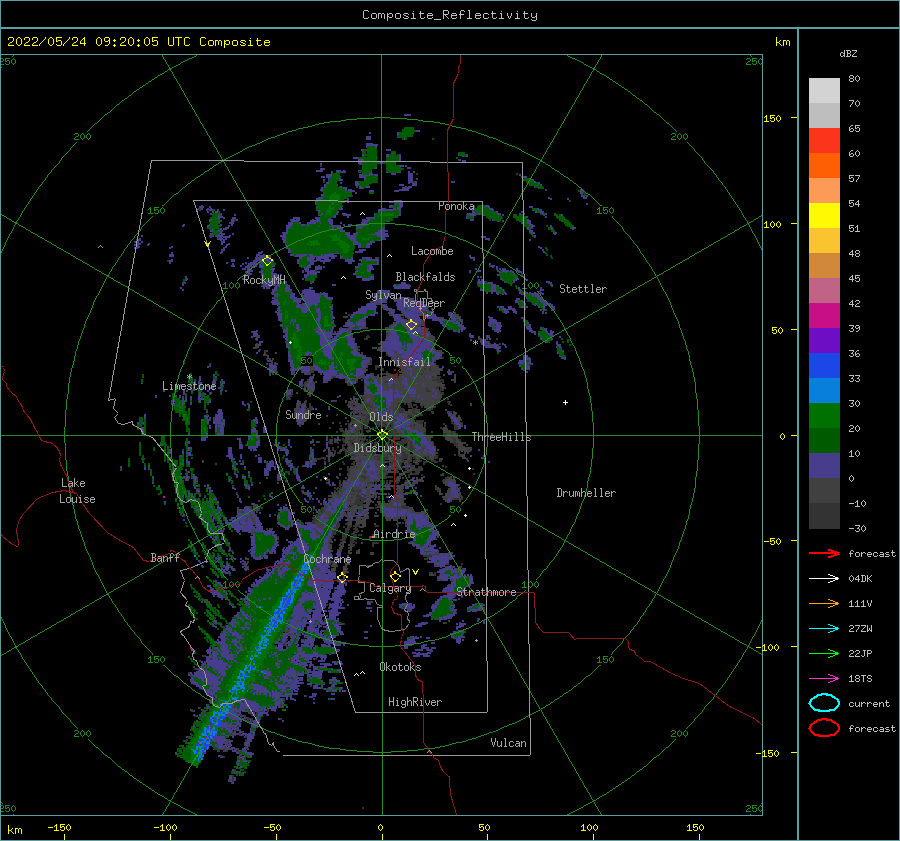
Task: Click the green 22JP arrow icon
Action: pos(824,653)
